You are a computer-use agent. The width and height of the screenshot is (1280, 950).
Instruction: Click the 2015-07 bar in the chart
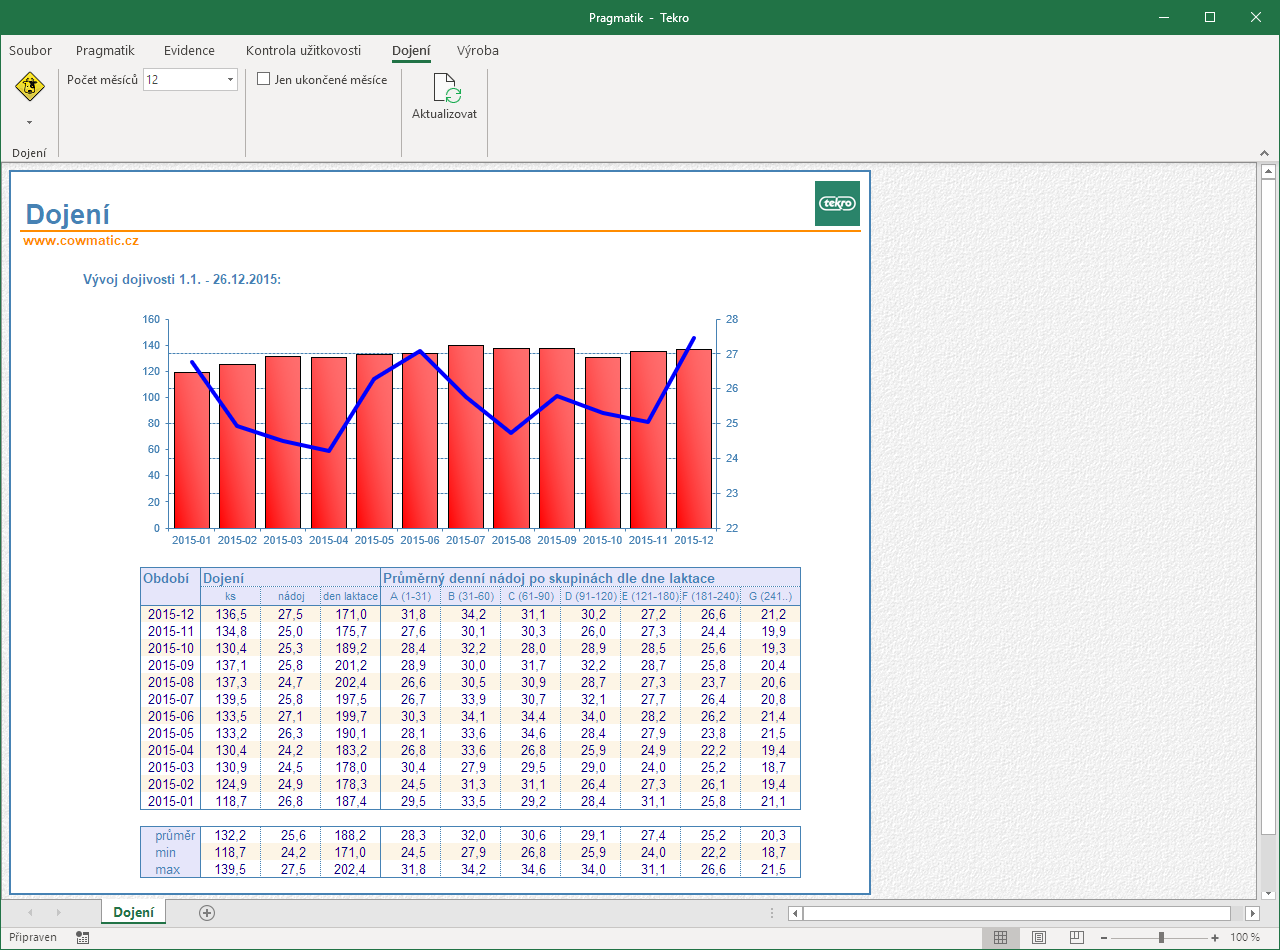pyautogui.click(x=466, y=436)
